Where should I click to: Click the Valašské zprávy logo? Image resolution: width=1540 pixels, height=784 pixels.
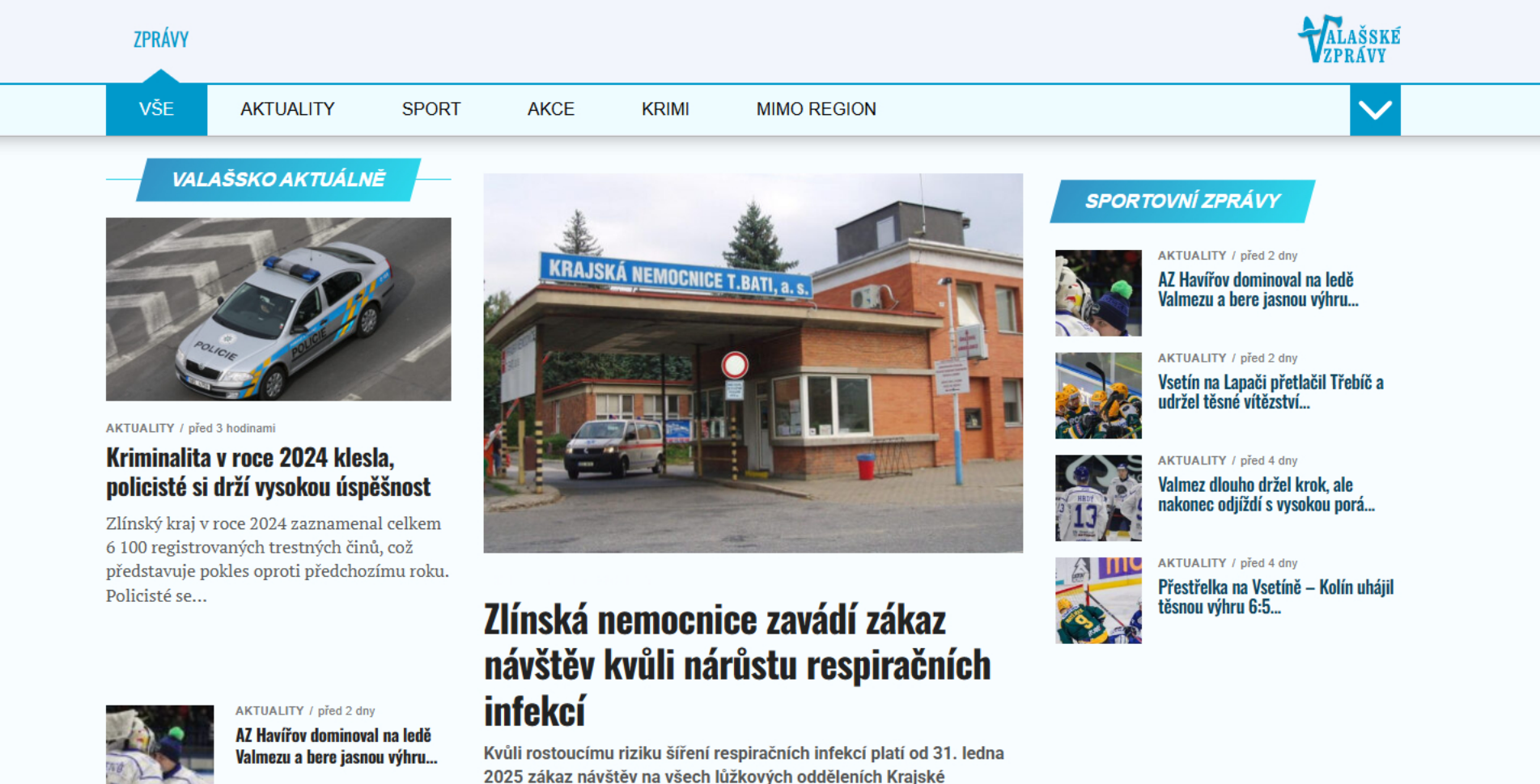(x=1347, y=38)
